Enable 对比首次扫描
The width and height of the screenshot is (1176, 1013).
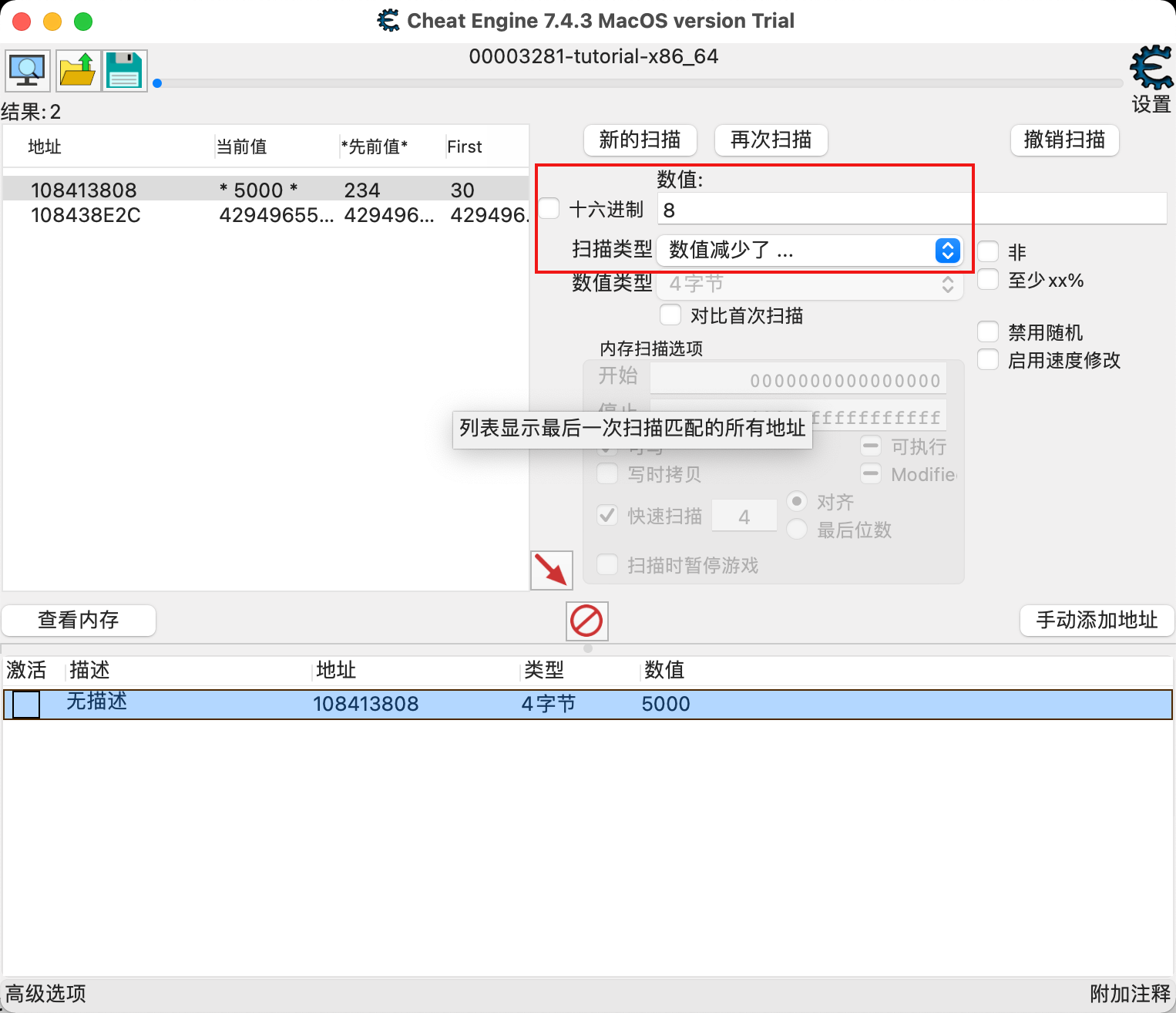670,315
